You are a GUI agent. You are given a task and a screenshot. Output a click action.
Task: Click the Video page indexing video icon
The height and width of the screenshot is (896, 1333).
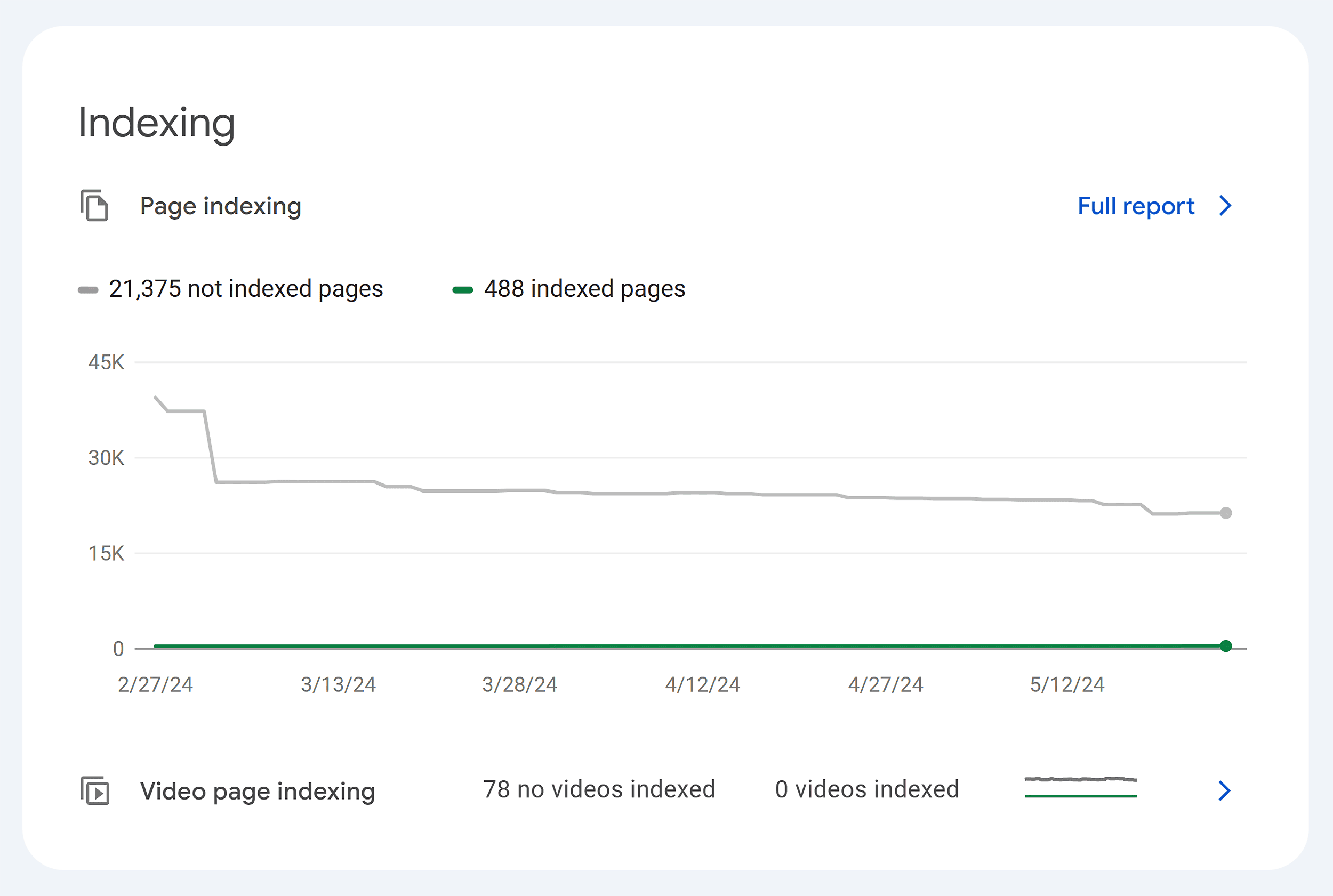coord(95,792)
